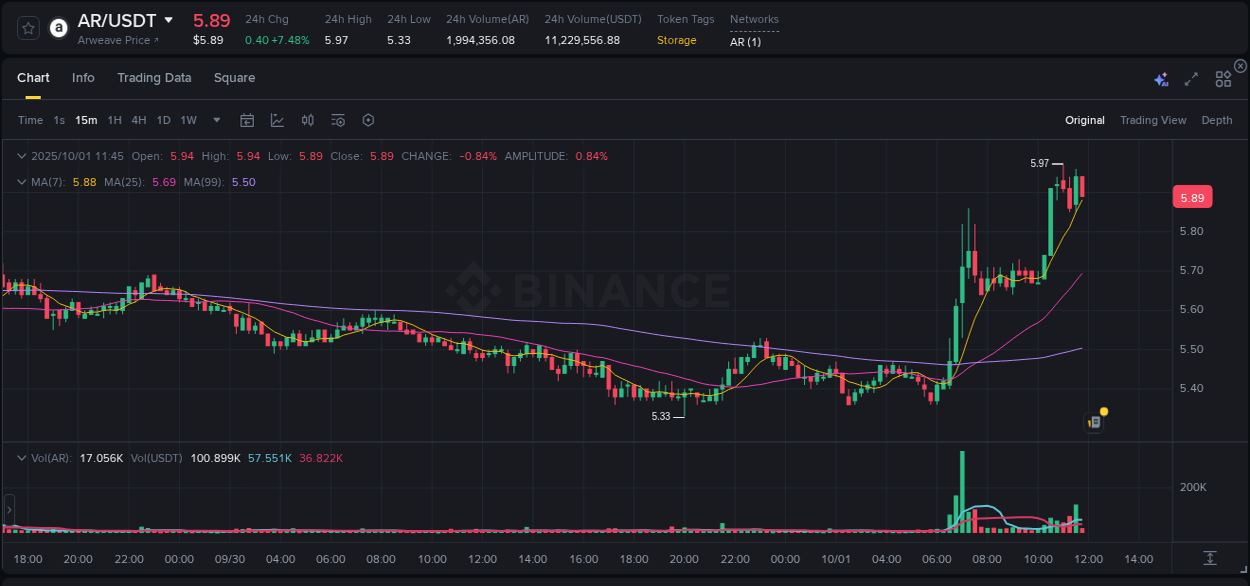Expand the chart to fullscreen with the arrows icon

point(1191,78)
